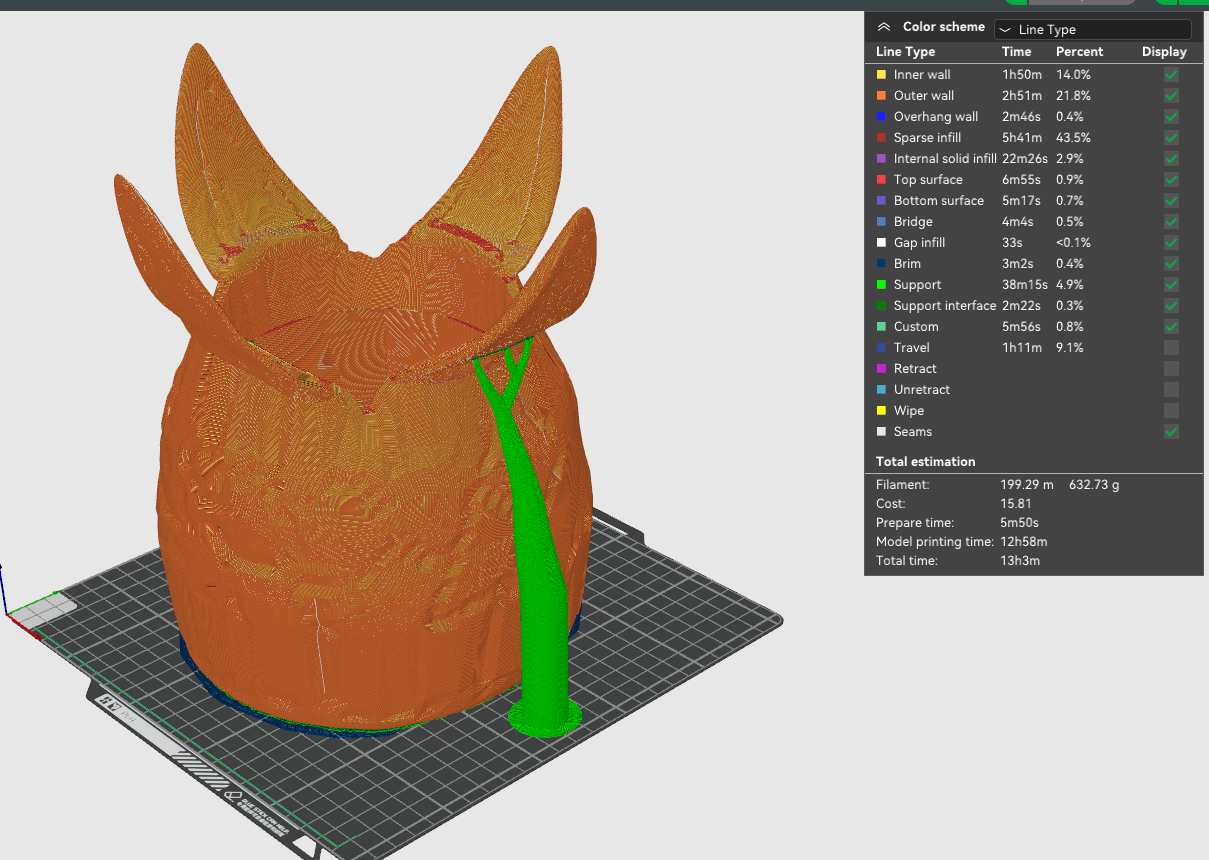
Task: Toggle Bottom surface display checkbox
Action: (x=1171, y=201)
